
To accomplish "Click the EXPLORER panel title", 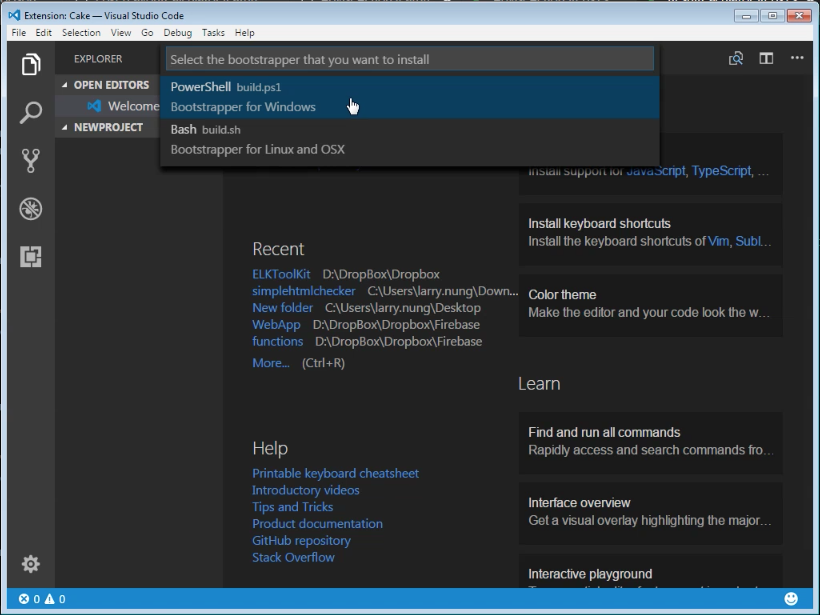I will (98, 59).
